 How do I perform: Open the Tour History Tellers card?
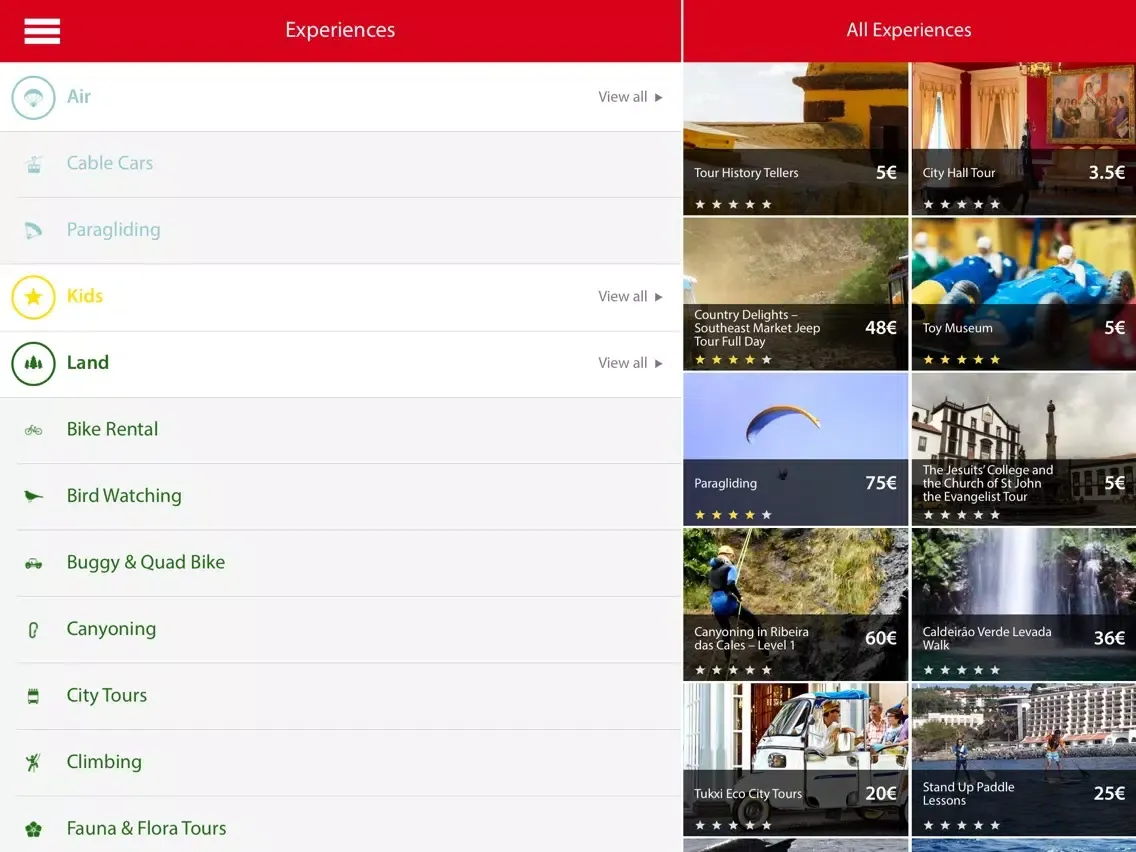coord(795,138)
